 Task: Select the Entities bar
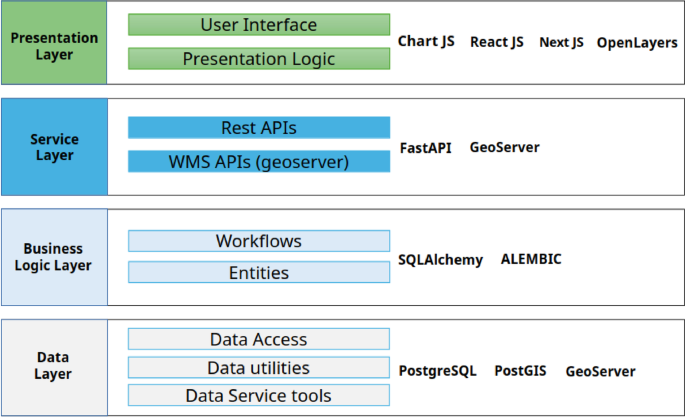point(259,273)
